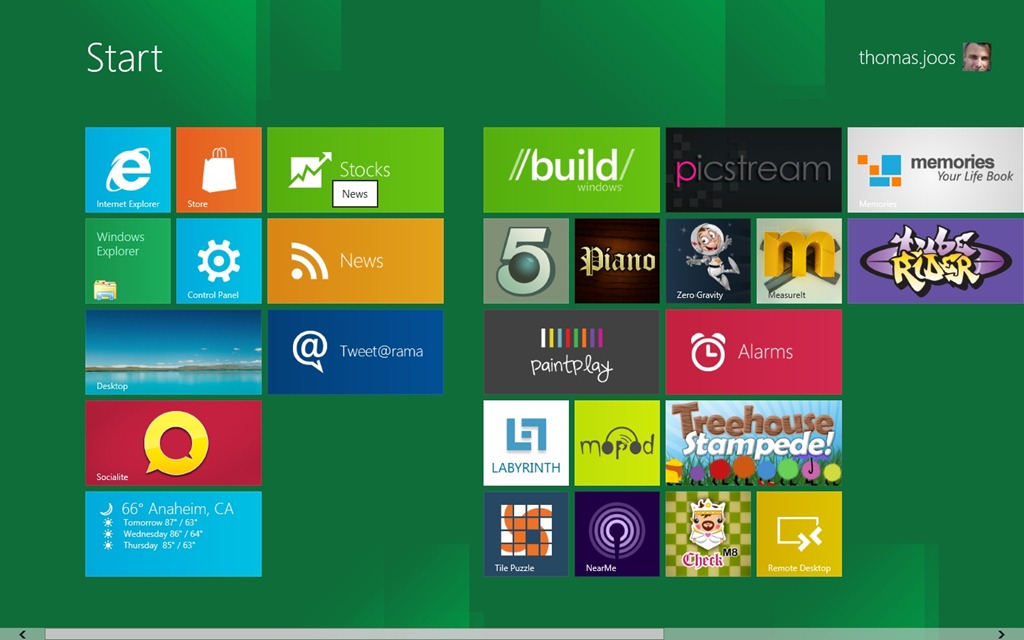Image resolution: width=1024 pixels, height=640 pixels.
Task: Open the Tile Puzzle game
Action: coord(526,534)
